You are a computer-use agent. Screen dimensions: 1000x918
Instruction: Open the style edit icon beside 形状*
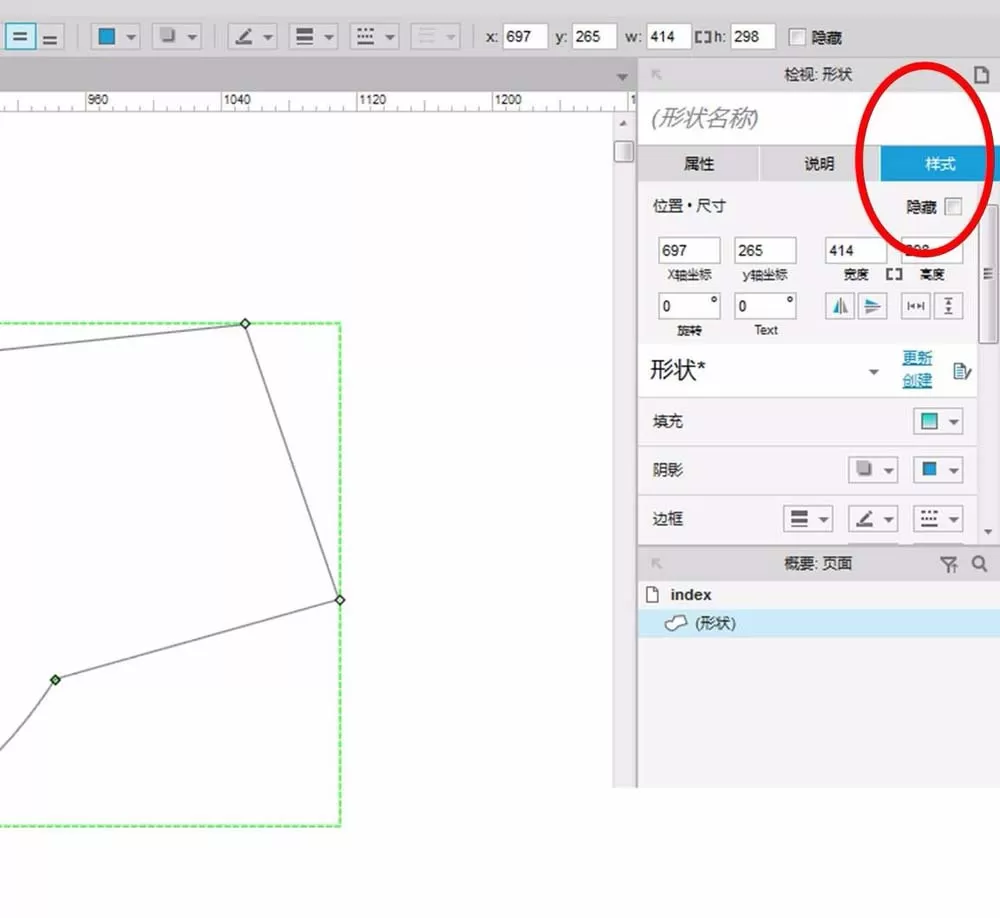click(962, 371)
